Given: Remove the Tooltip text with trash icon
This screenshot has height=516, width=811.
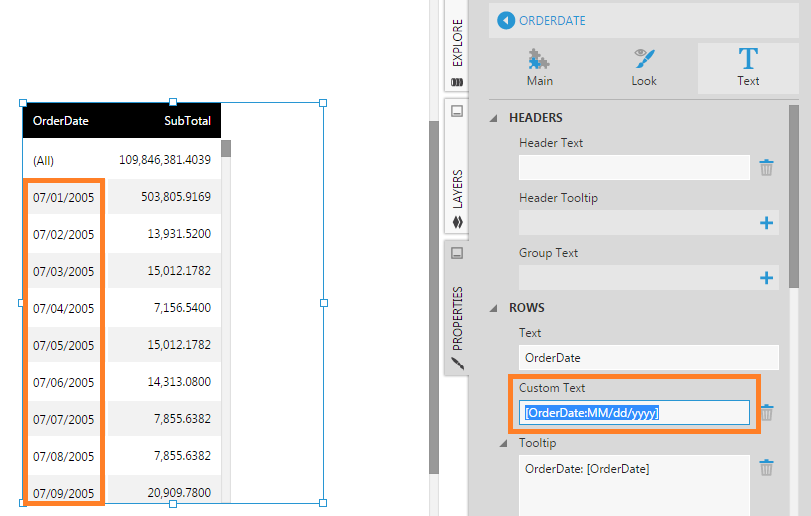Looking at the screenshot, I should pos(766,467).
